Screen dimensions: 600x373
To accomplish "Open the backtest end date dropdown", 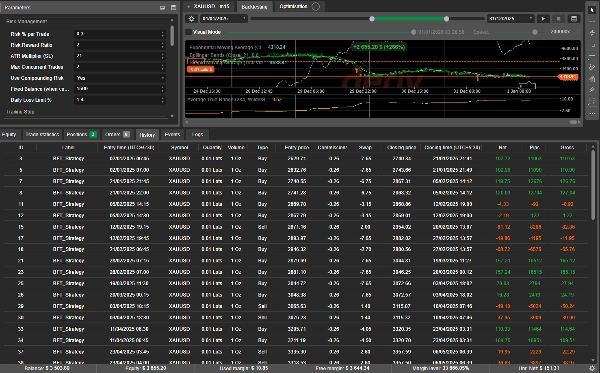I will pos(510,18).
